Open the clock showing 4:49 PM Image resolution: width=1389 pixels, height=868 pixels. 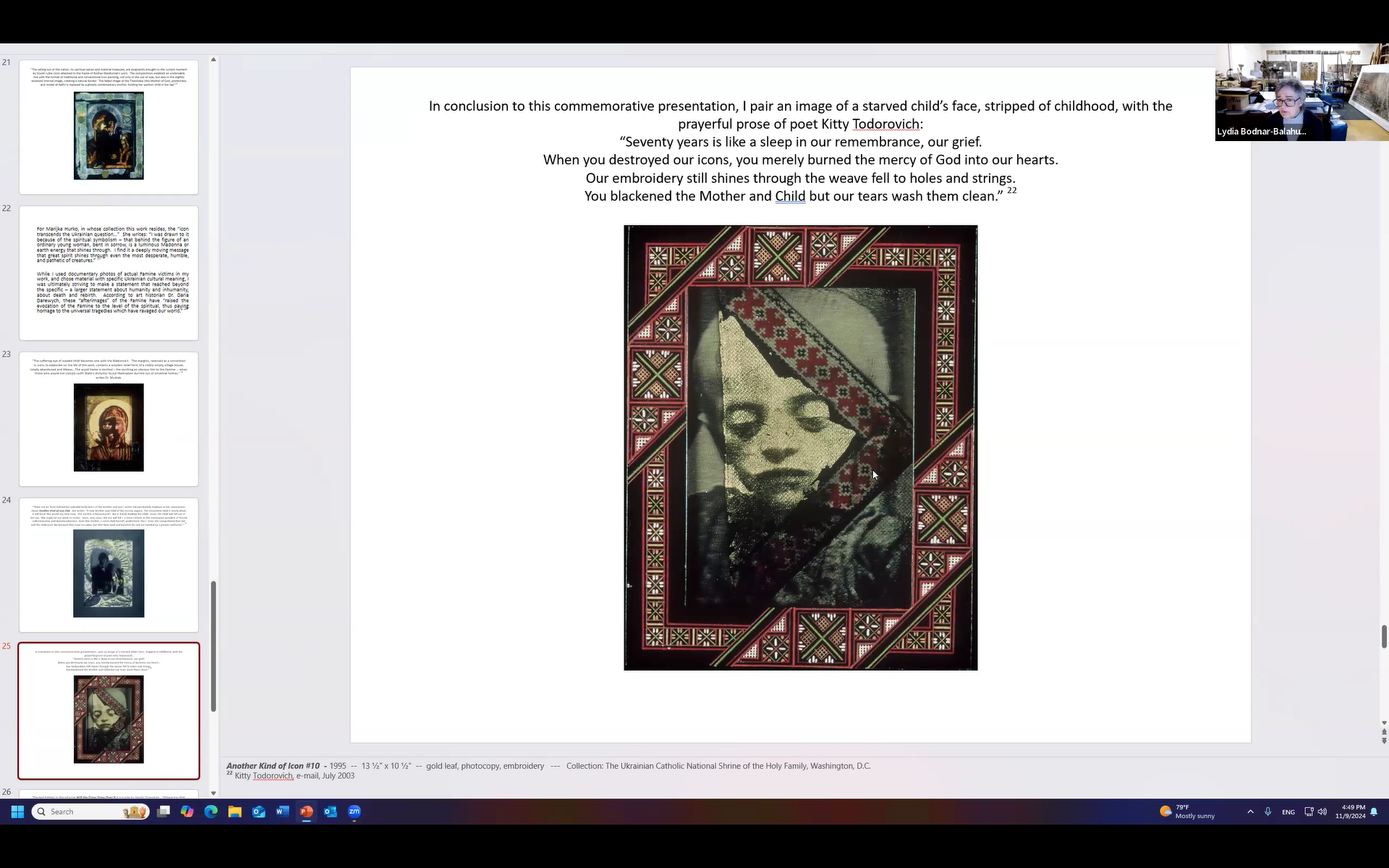pos(1351,812)
